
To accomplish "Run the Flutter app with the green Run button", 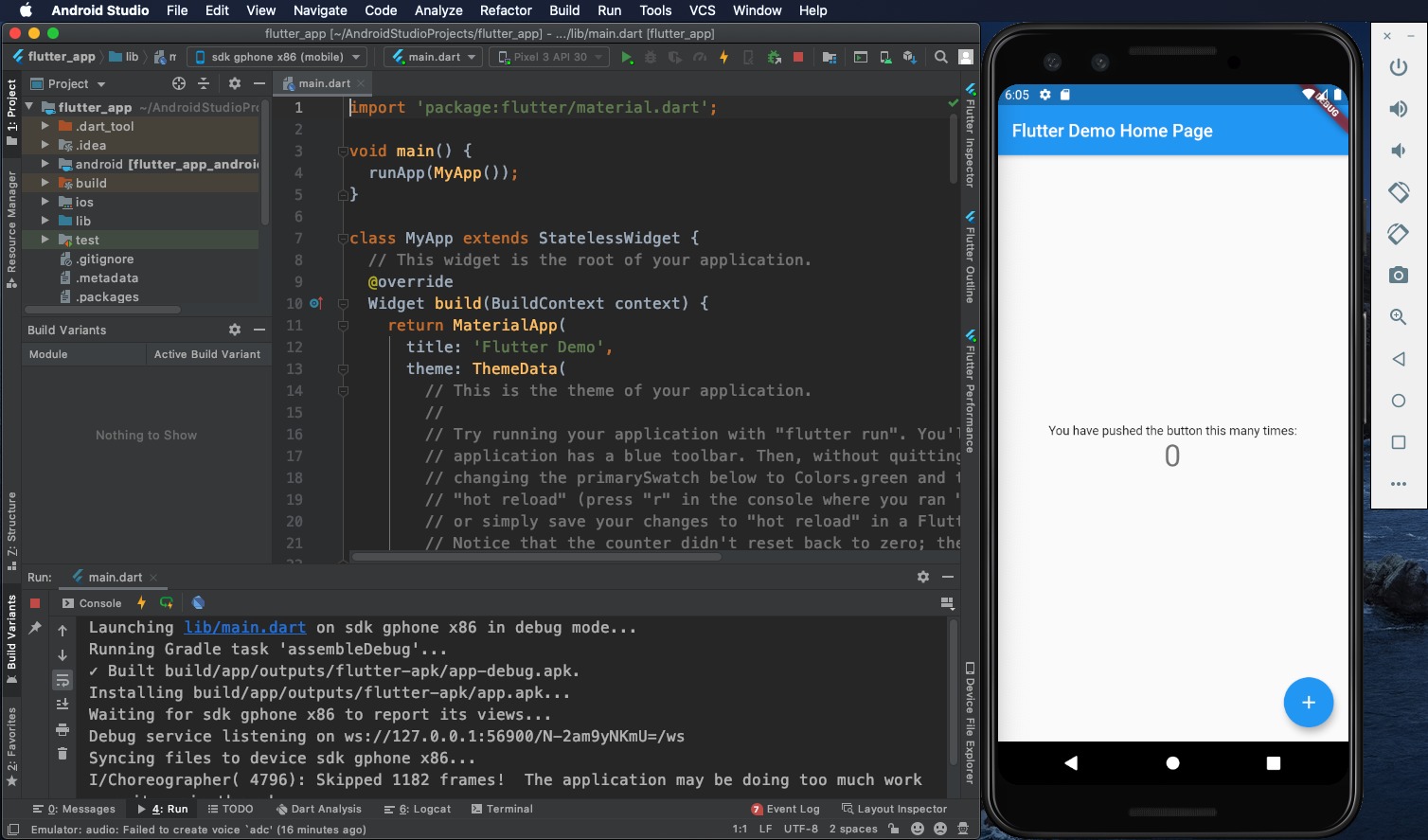I will point(627,57).
